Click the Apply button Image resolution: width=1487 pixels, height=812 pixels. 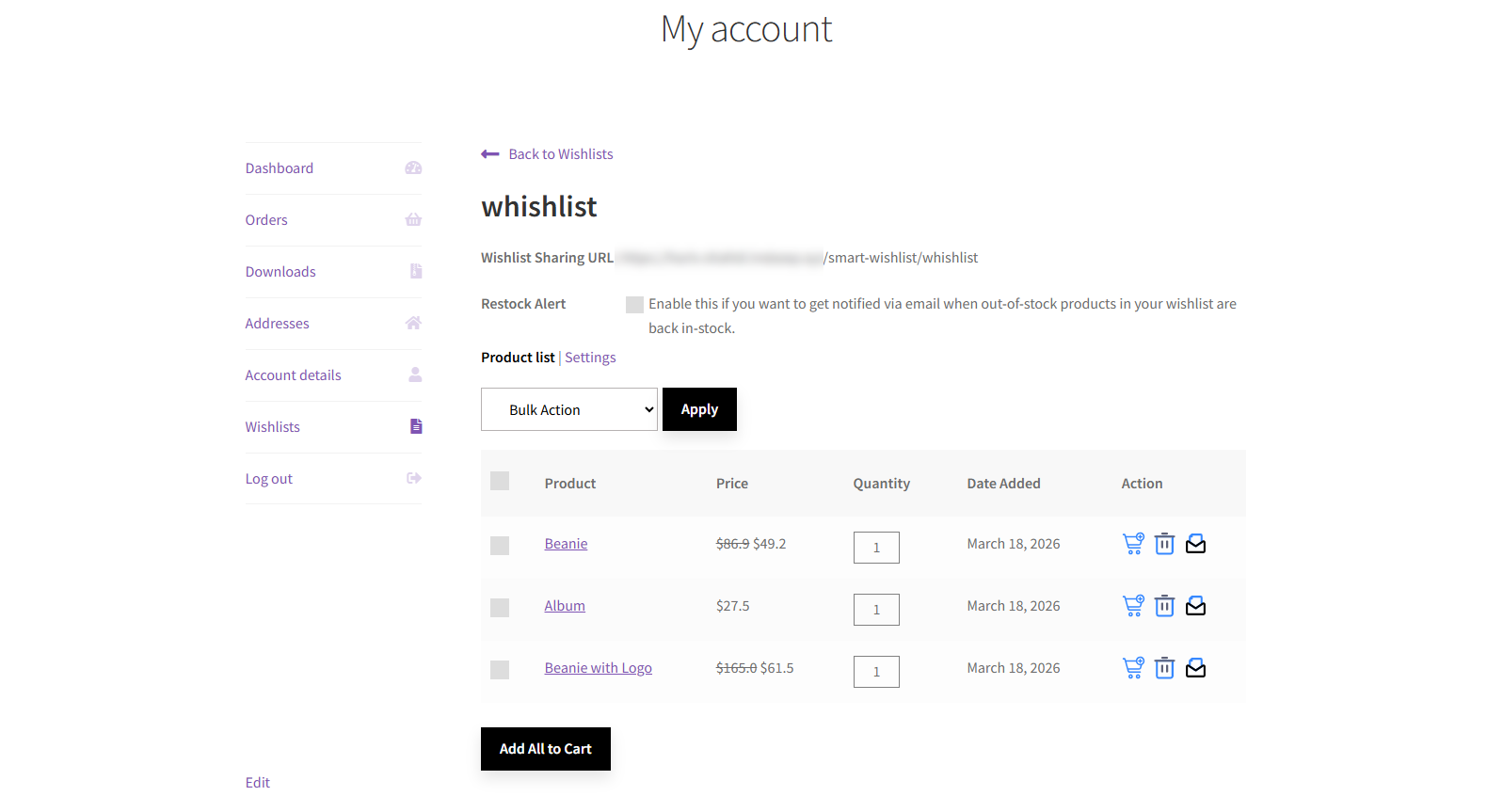[699, 409]
